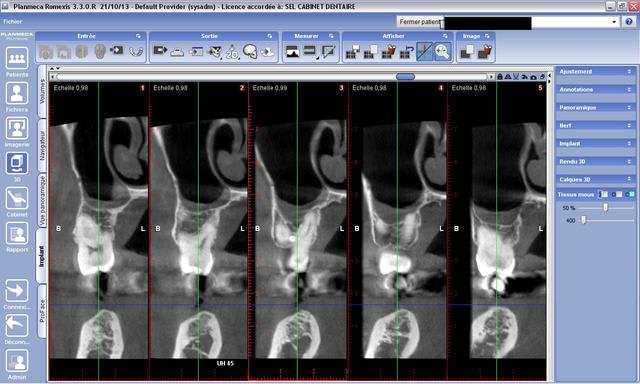Image resolution: width=640 pixels, height=384 pixels.
Task: Expand the Ajustement panel
Action: (x=596, y=71)
